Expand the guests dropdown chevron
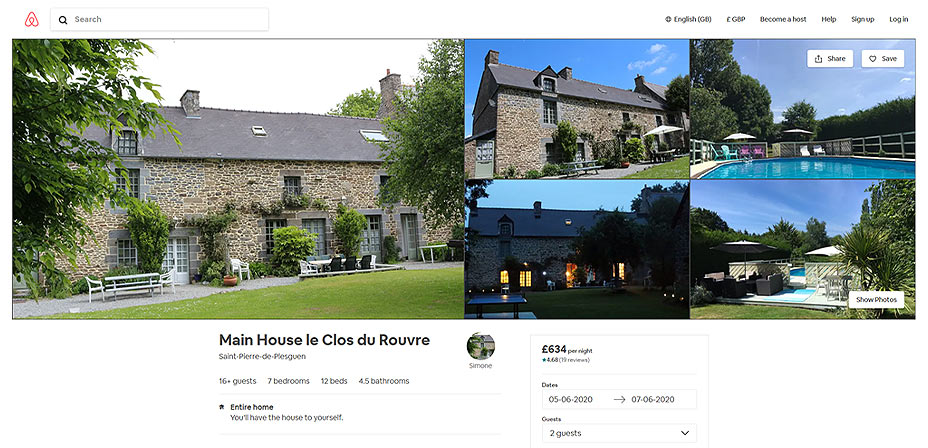Image resolution: width=928 pixels, height=448 pixels. [685, 433]
